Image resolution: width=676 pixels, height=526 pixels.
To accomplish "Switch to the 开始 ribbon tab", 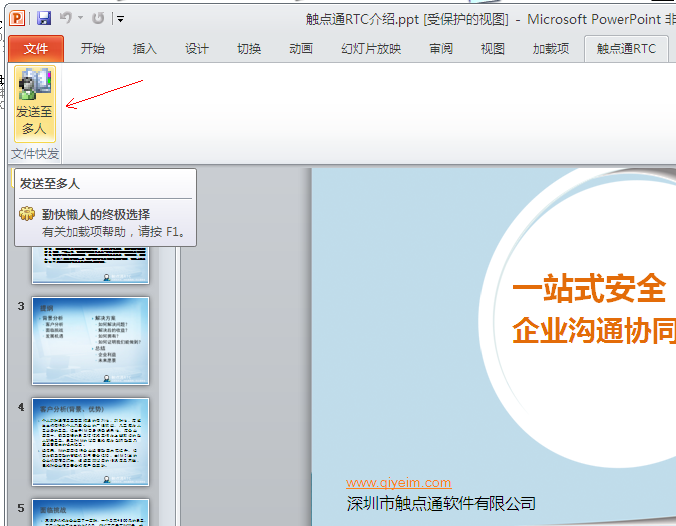I will pos(93,48).
